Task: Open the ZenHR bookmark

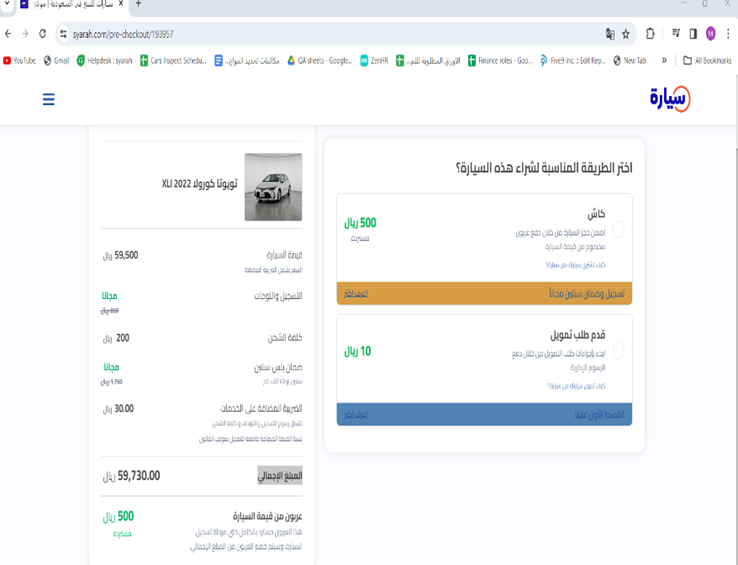Action: coord(374,61)
